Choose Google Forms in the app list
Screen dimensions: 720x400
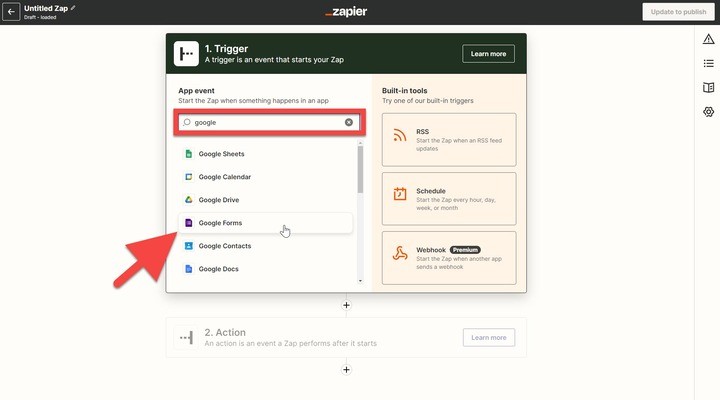click(265, 223)
